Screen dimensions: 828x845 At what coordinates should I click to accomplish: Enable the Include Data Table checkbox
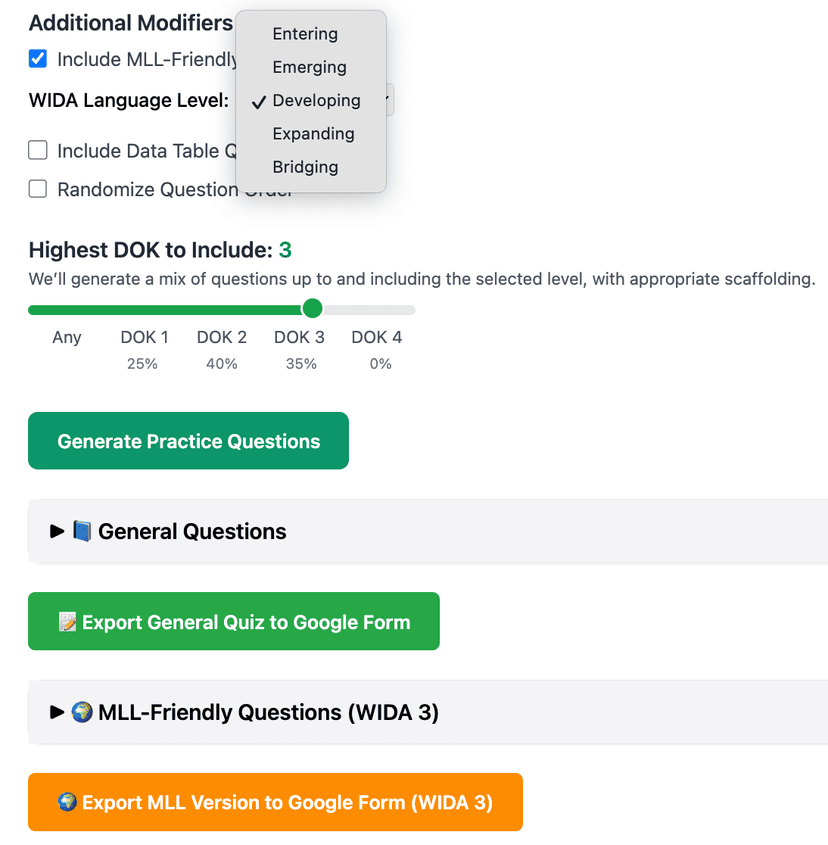[x=38, y=151]
